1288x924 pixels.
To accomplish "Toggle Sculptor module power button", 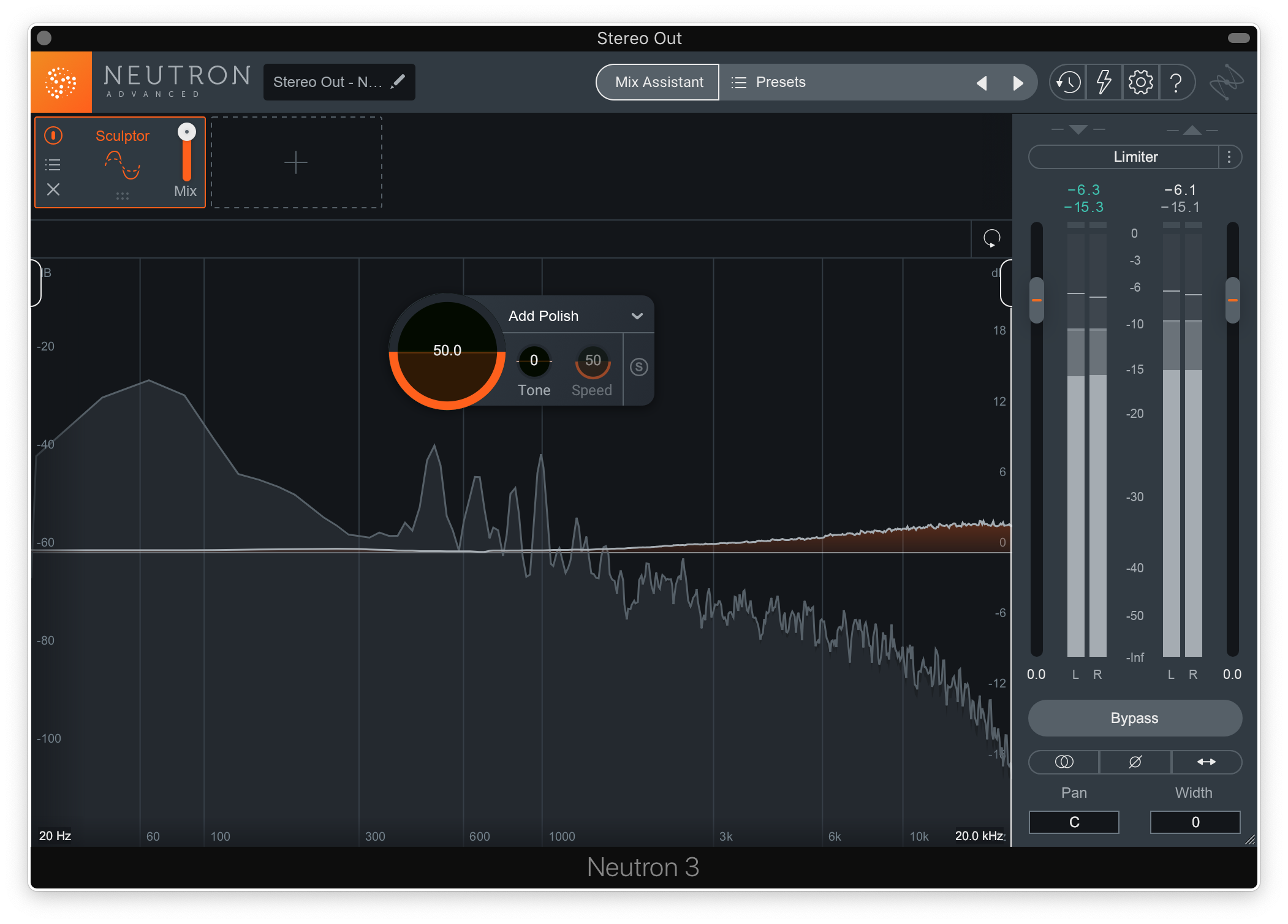I will (53, 135).
